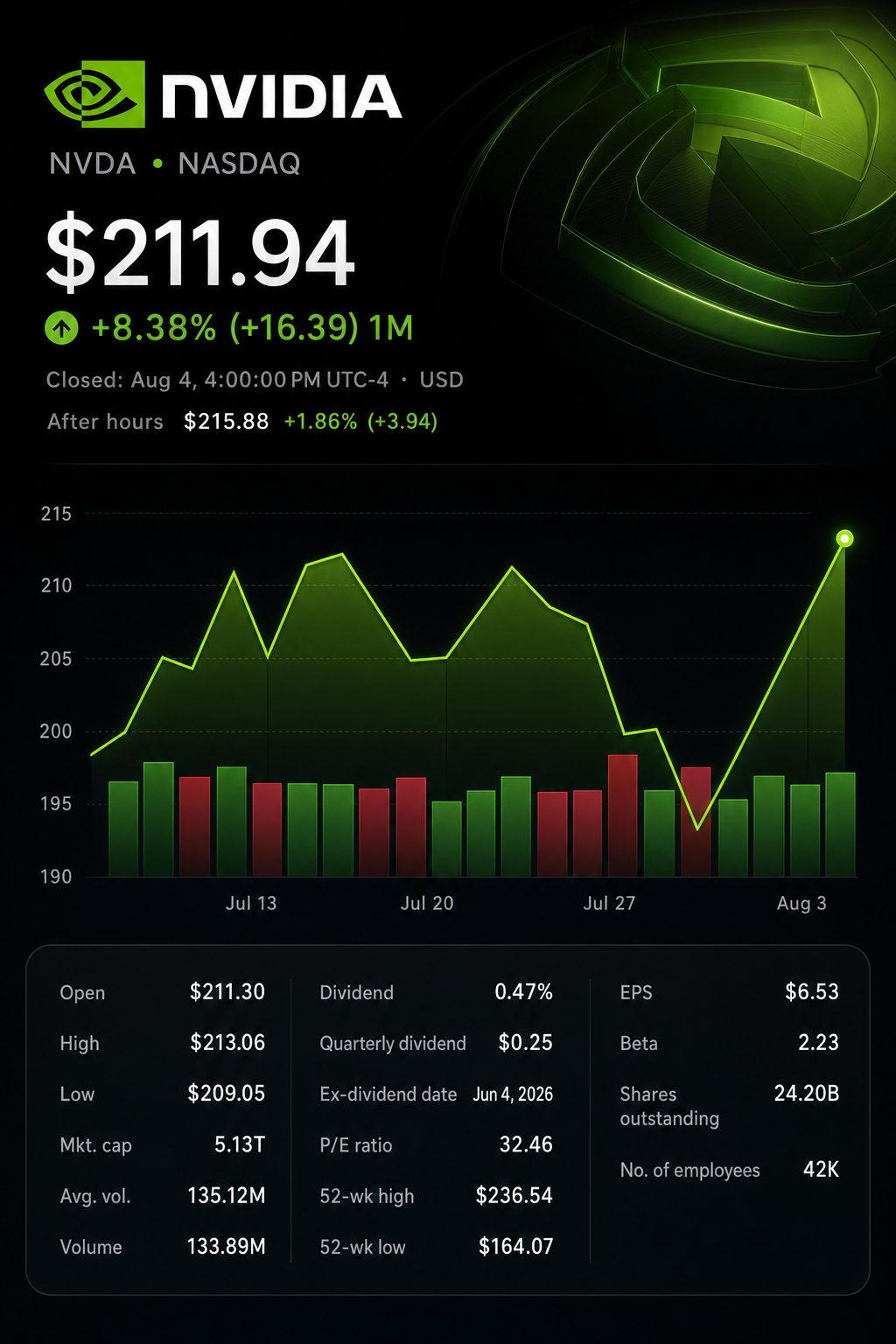Viewport: 896px width, 1344px height.
Task: Click the EPS value $6.53
Action: (811, 991)
